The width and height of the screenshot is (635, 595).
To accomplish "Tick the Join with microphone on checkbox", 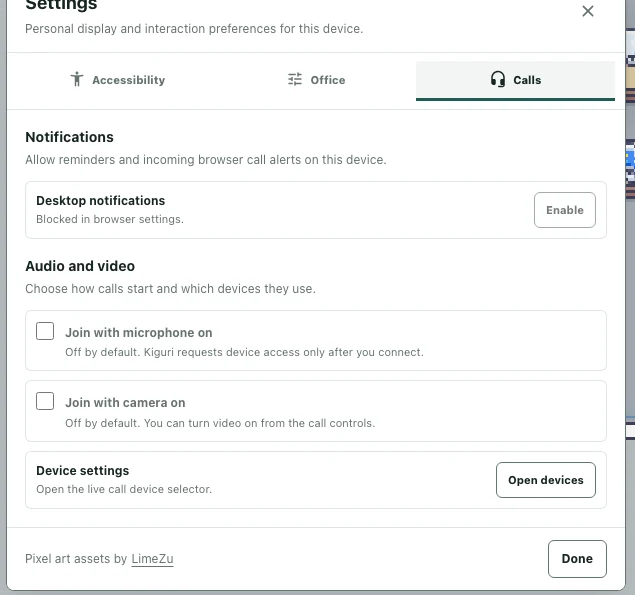I will [x=45, y=331].
